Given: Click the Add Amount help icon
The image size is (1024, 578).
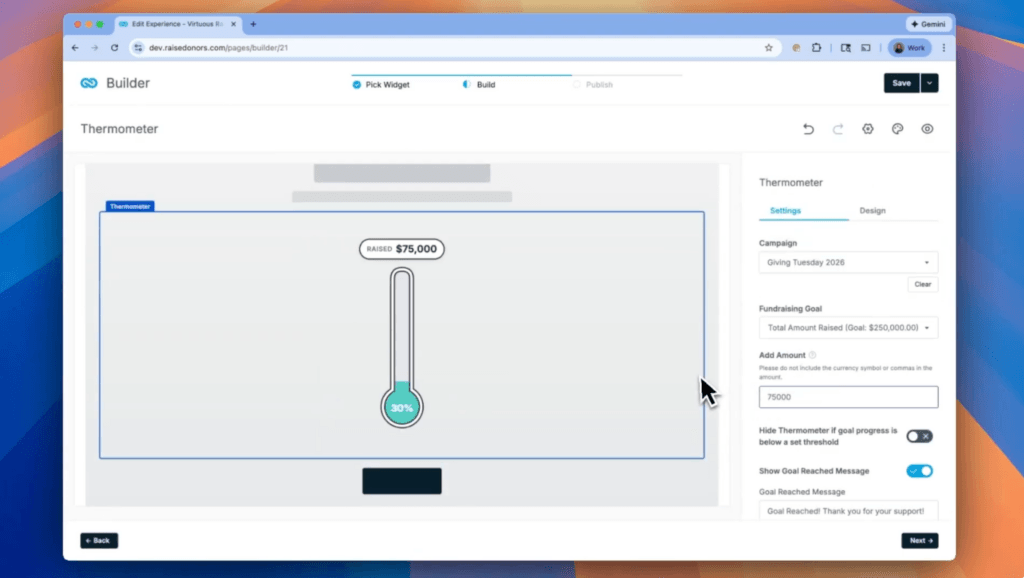Looking at the screenshot, I should pyautogui.click(x=812, y=355).
